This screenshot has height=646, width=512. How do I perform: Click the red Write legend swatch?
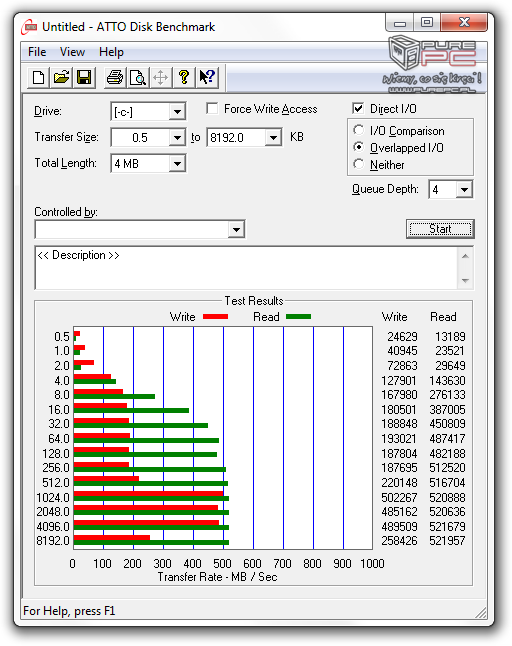[215, 316]
